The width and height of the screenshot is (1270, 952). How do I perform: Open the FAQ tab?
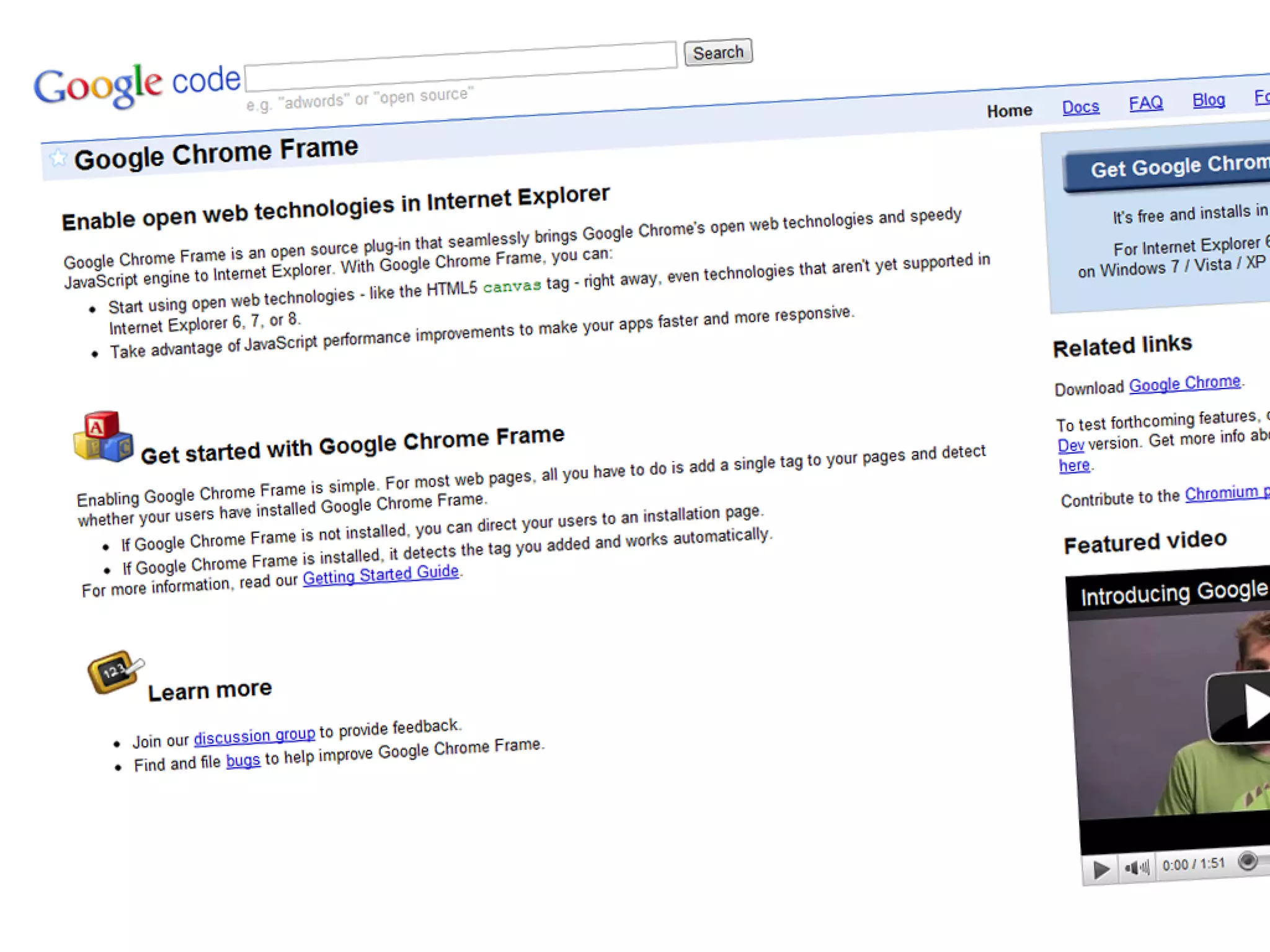pos(1145,103)
